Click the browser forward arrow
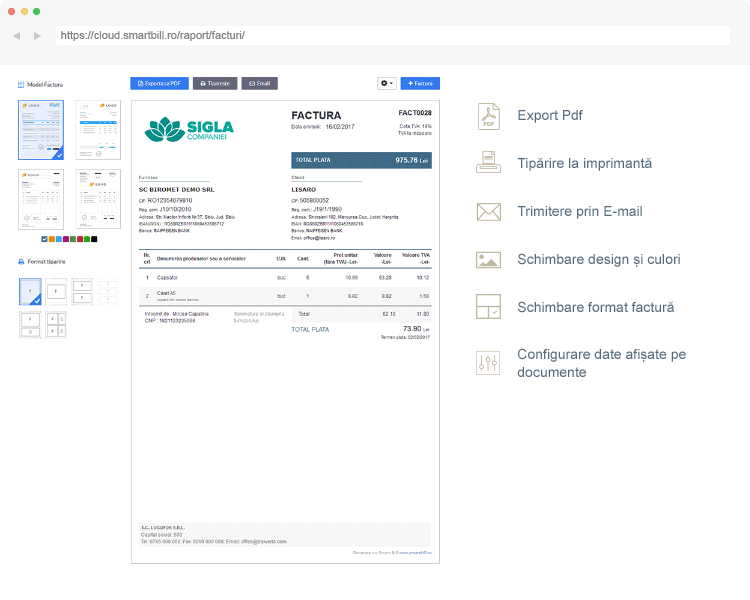This screenshot has height=600, width=750. [x=37, y=35]
